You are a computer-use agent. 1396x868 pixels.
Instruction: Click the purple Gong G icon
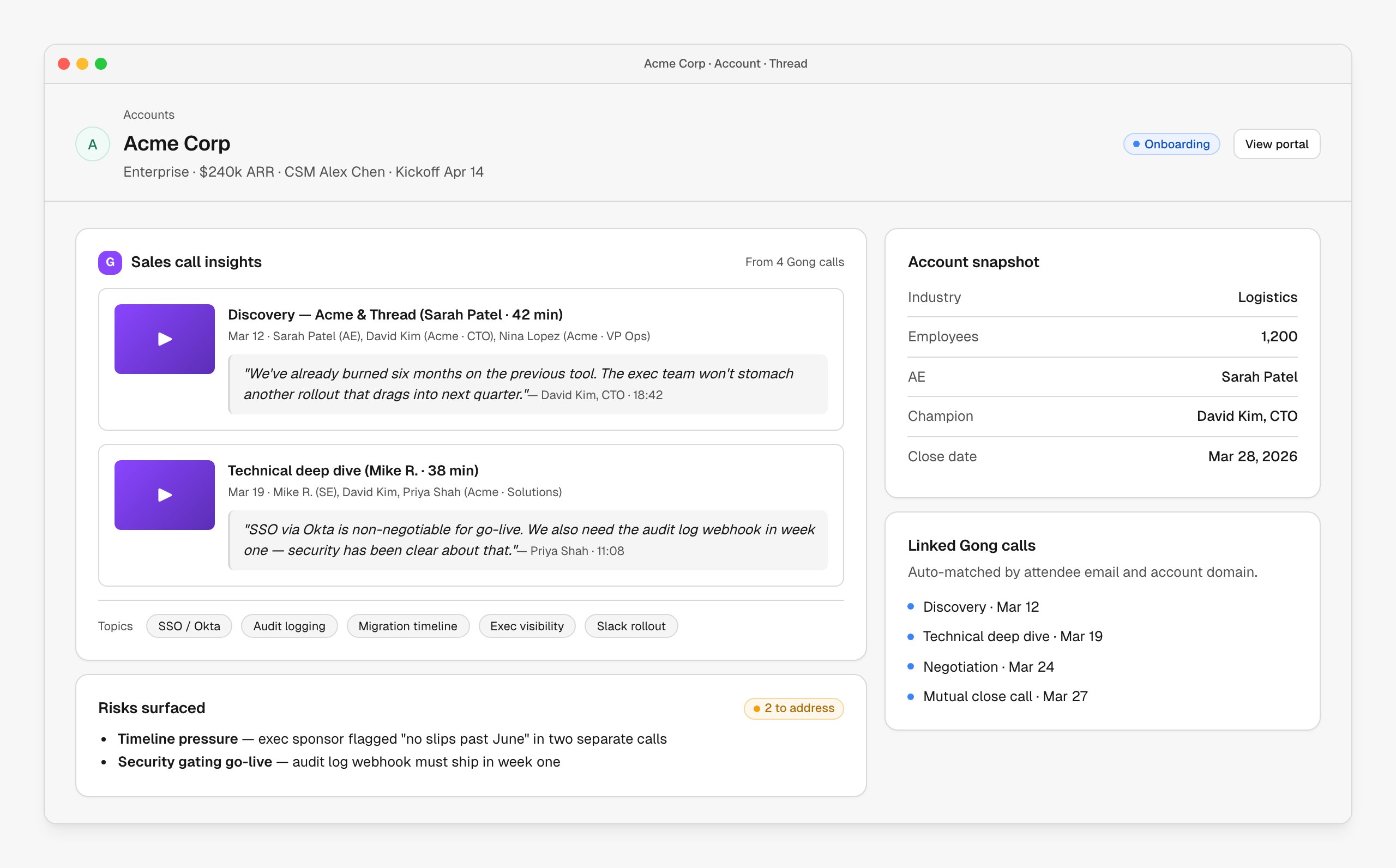tap(110, 262)
